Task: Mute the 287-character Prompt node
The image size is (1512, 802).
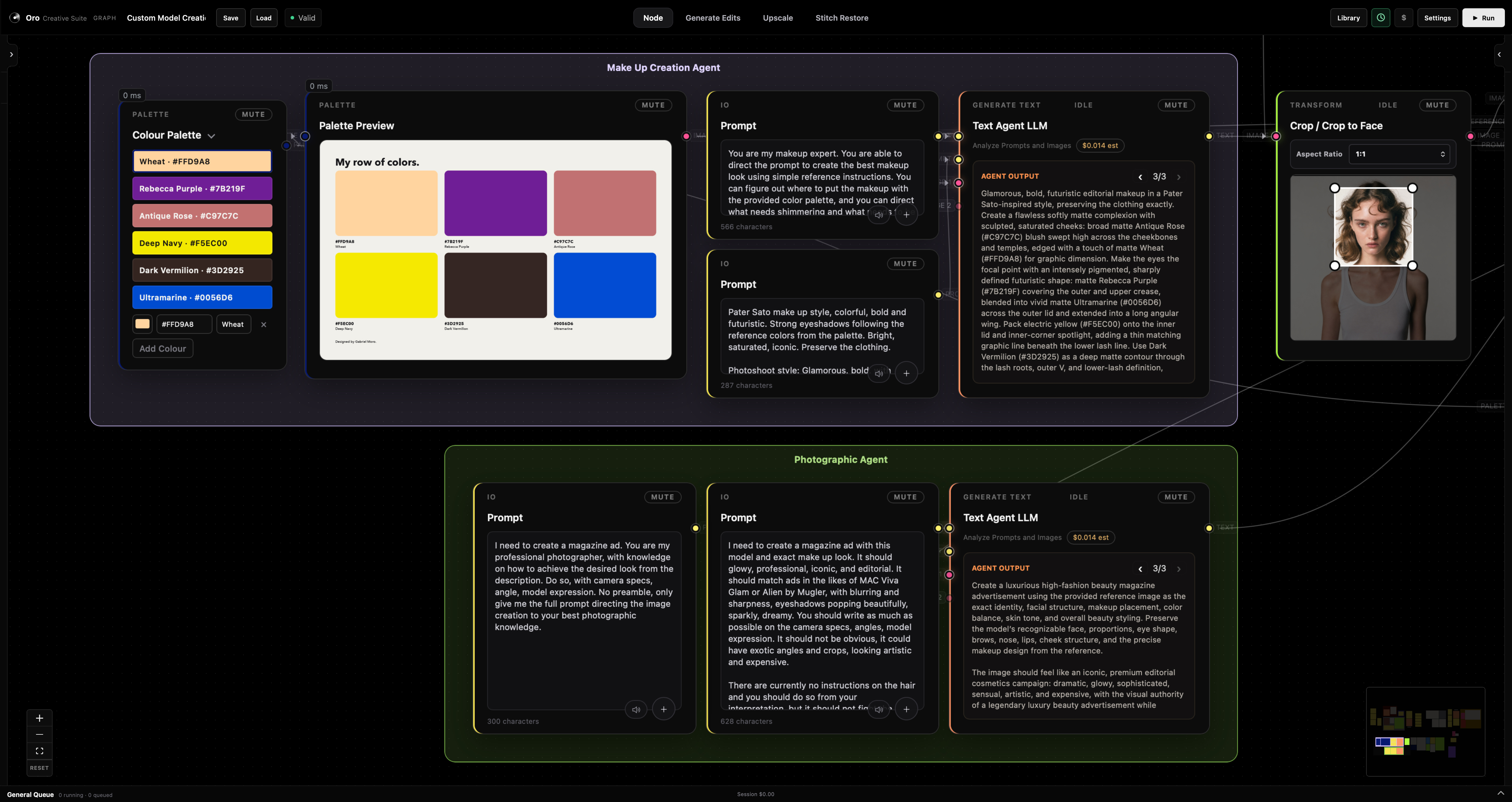Action: (905, 263)
